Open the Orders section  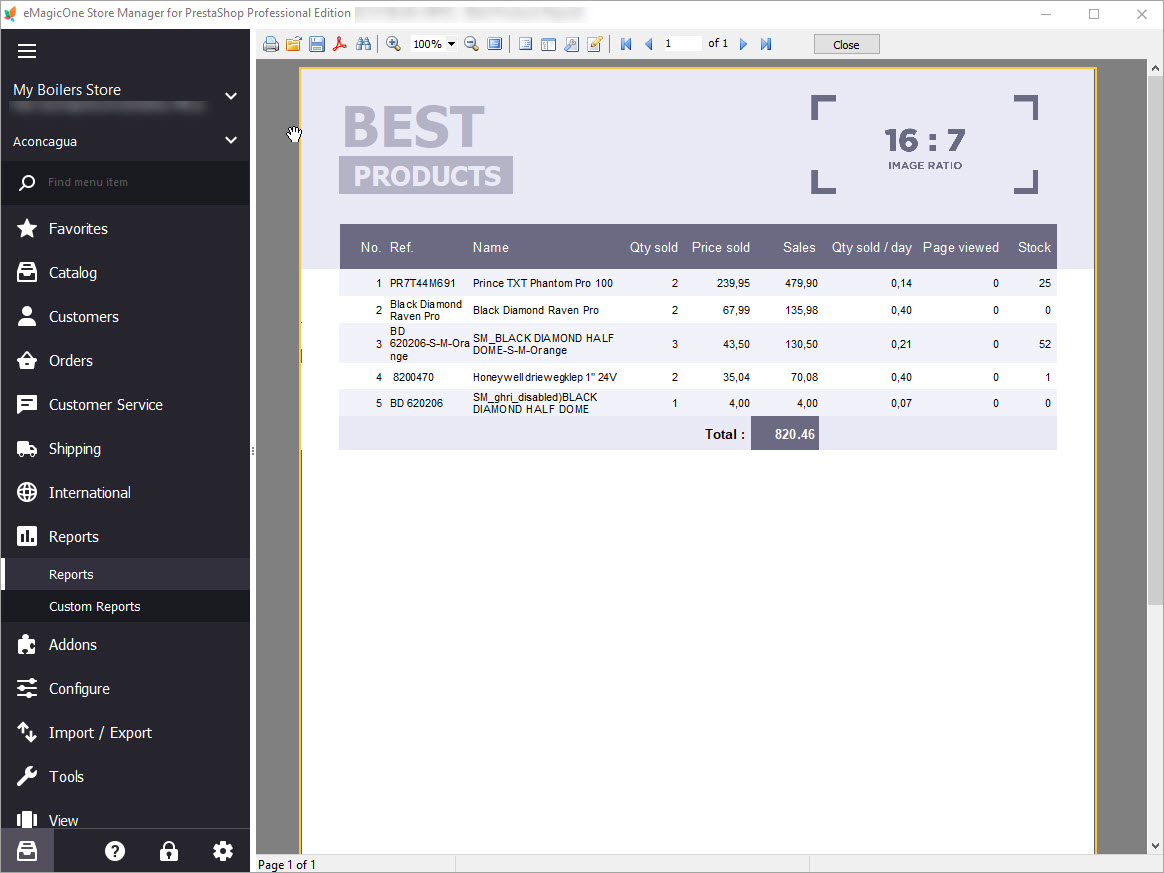[x=125, y=361]
